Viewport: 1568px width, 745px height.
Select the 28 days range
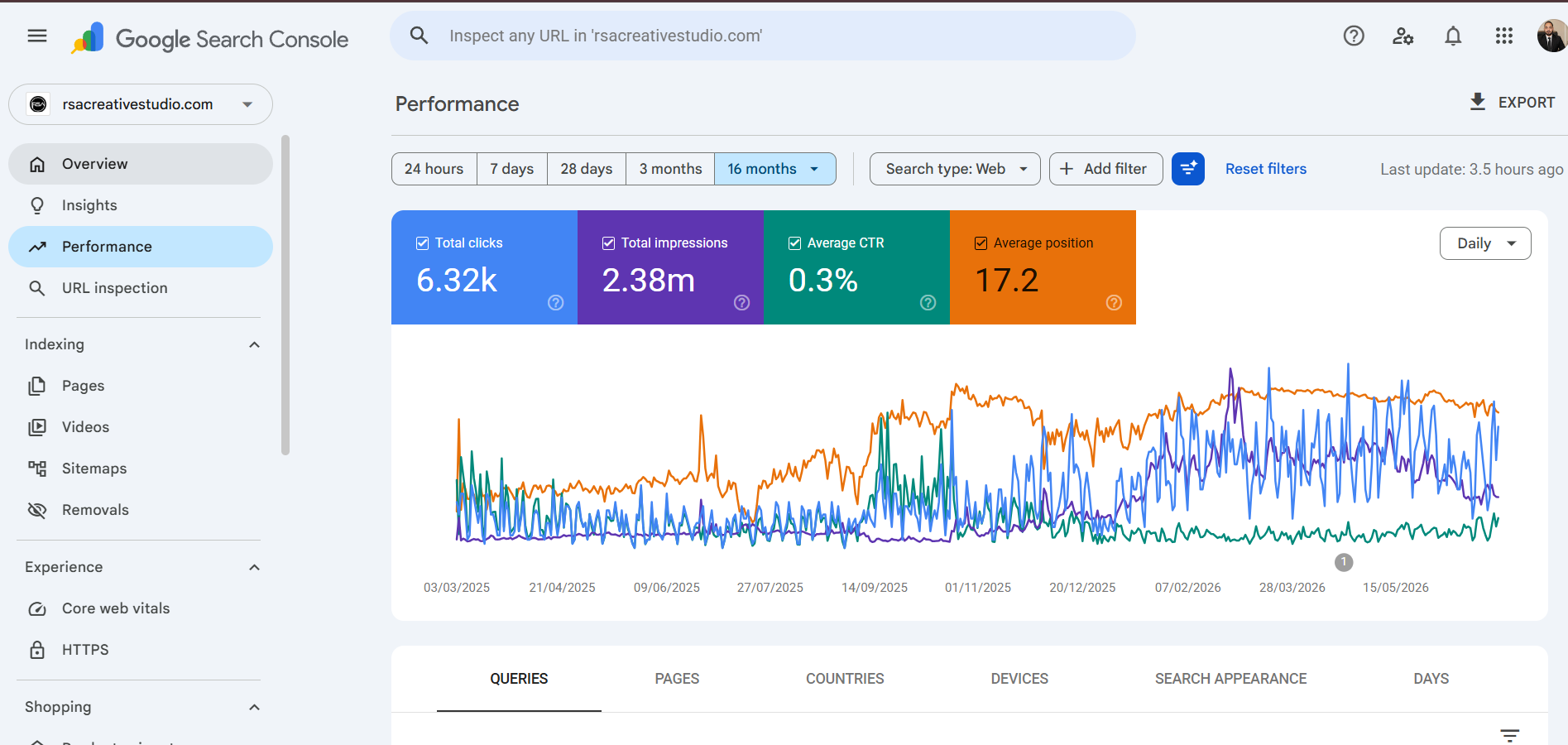pyautogui.click(x=587, y=169)
